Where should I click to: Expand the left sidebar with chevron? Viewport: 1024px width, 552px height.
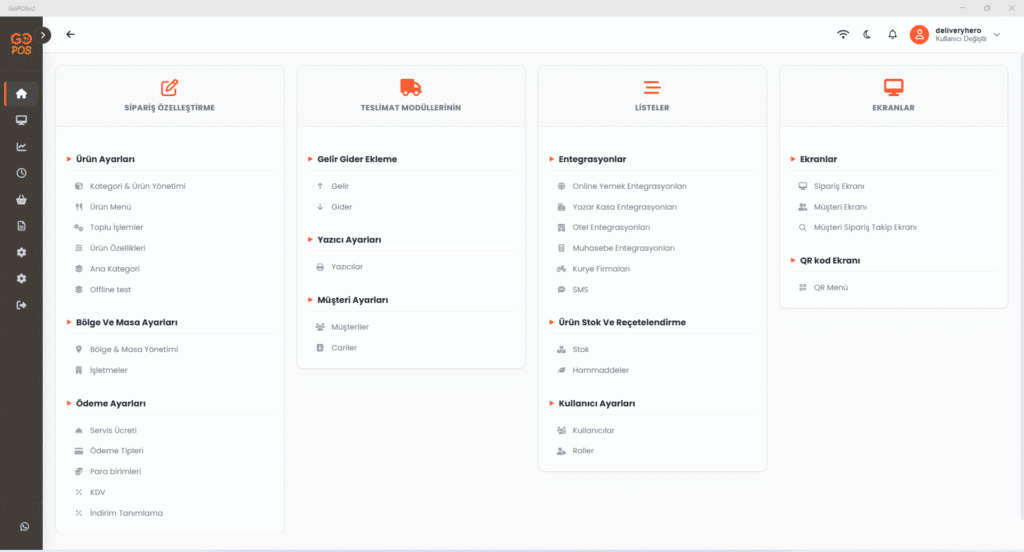click(x=44, y=34)
